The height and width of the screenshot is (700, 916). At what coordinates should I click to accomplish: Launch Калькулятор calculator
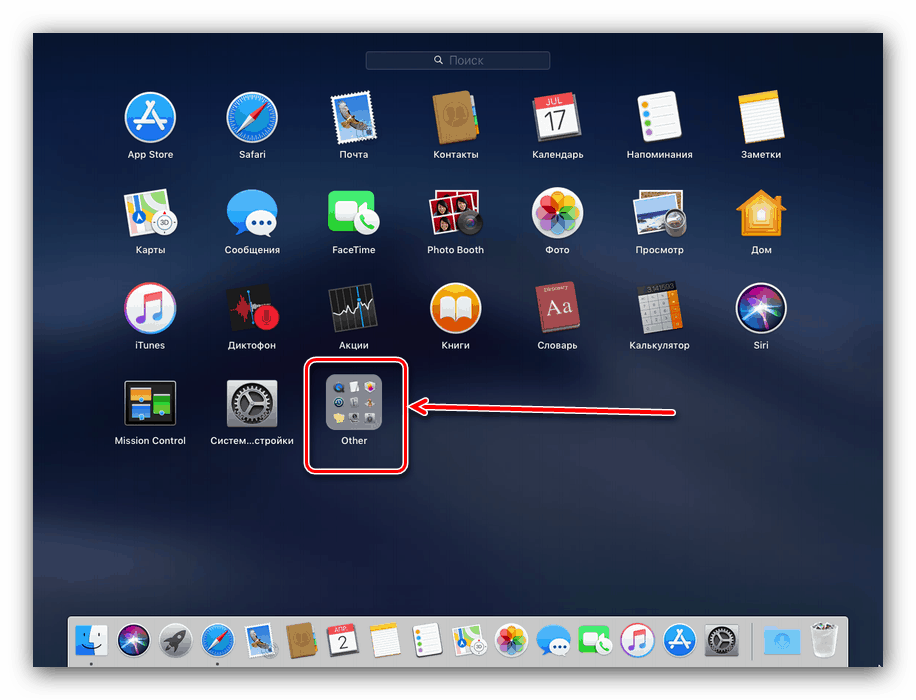659,308
